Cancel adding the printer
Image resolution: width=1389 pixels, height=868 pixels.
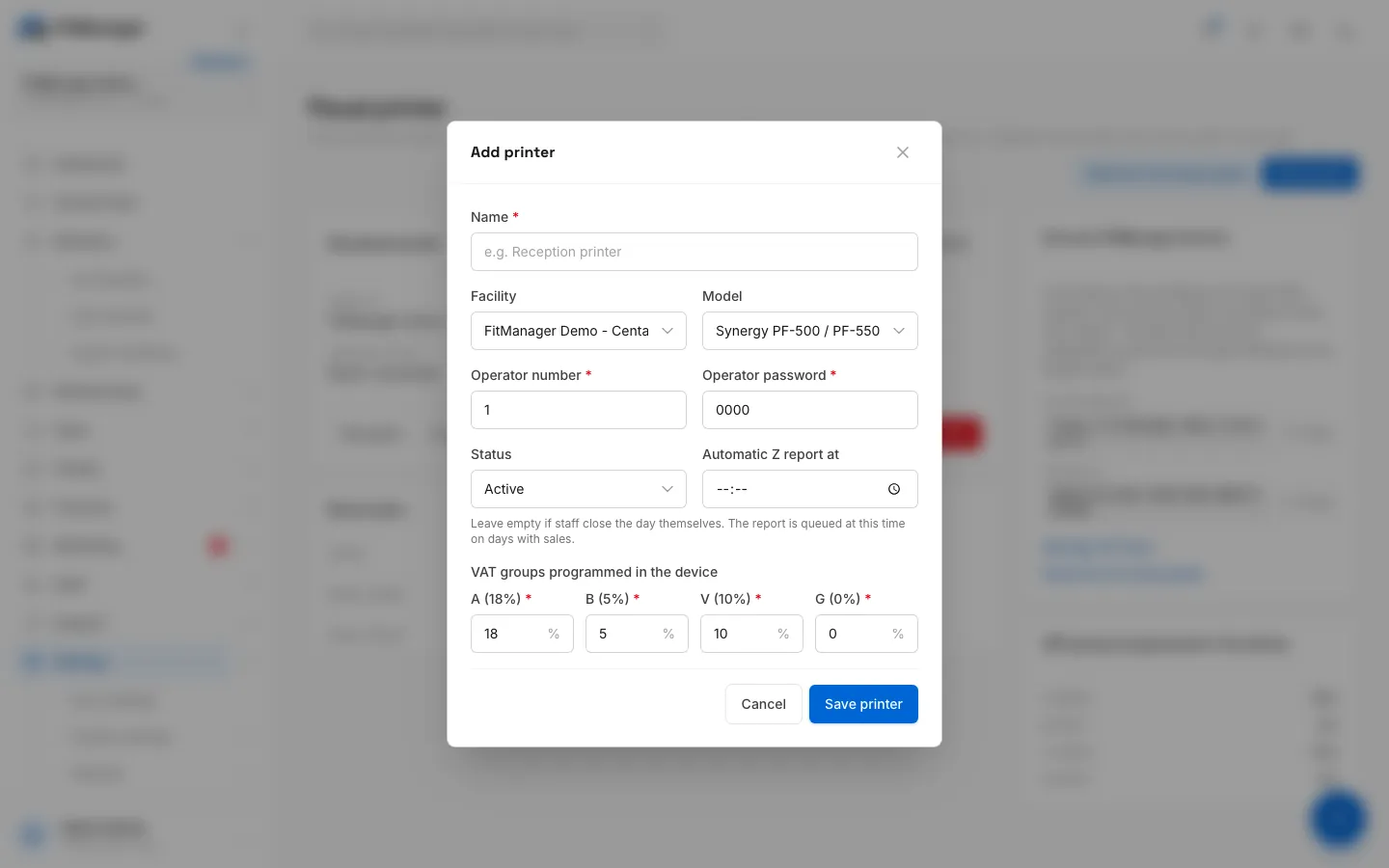pos(764,704)
